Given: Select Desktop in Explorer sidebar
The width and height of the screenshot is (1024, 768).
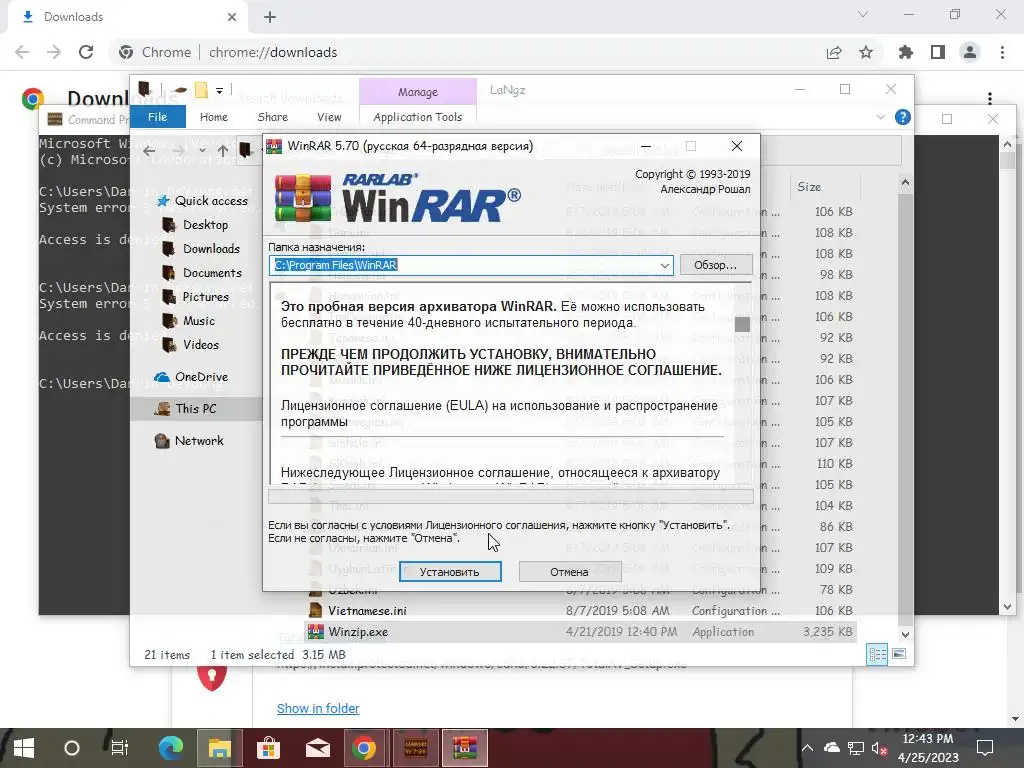Looking at the screenshot, I should coord(205,225).
